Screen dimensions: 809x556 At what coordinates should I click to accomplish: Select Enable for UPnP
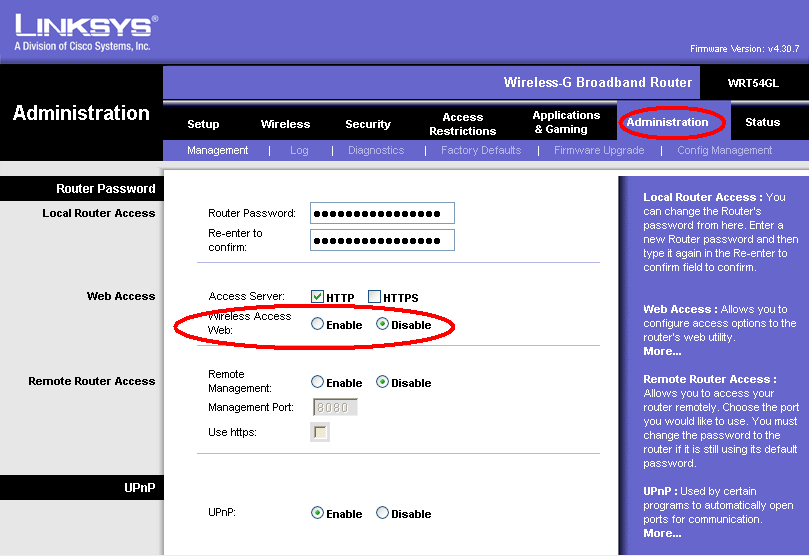317,513
